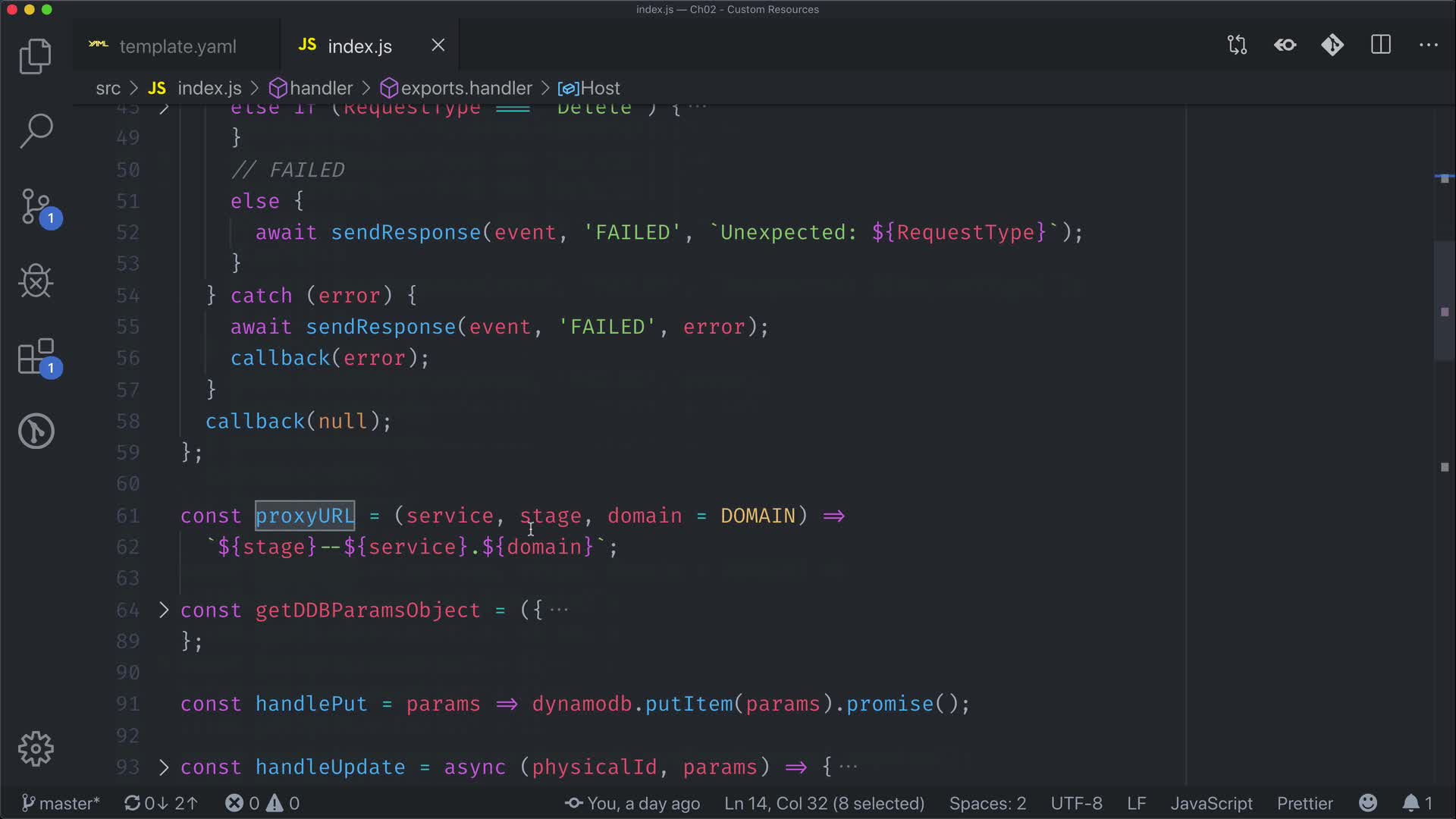1456x819 pixels.
Task: Click the Compare Changes icon in toolbar
Action: 1237,45
